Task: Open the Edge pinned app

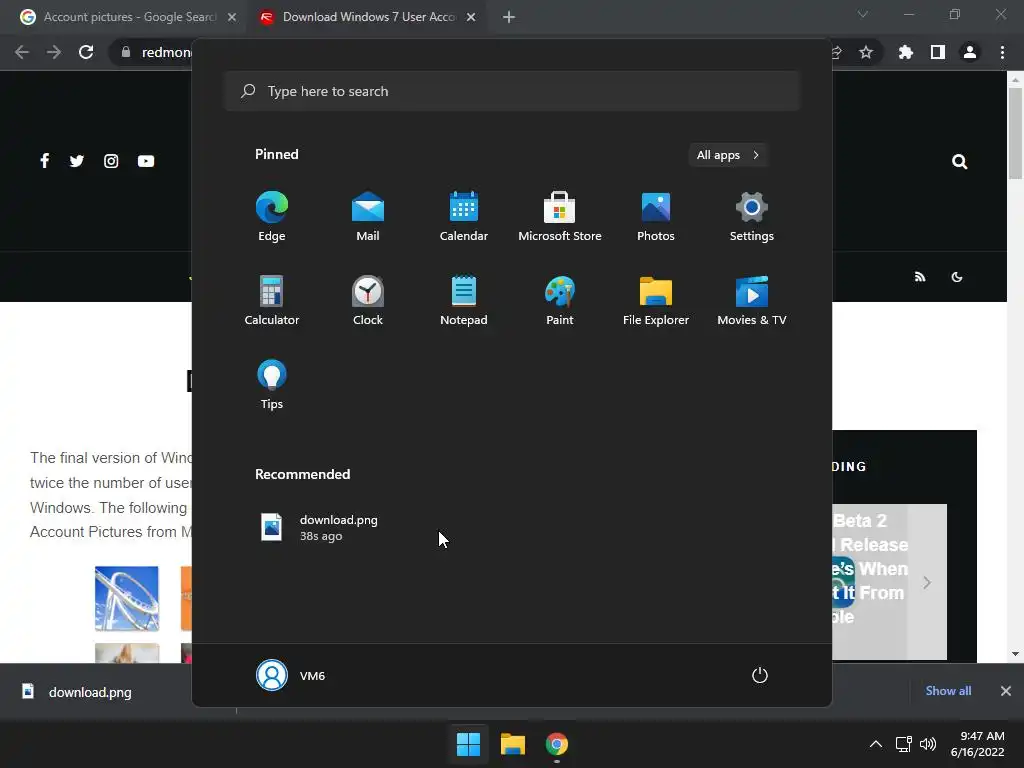Action: tap(272, 216)
